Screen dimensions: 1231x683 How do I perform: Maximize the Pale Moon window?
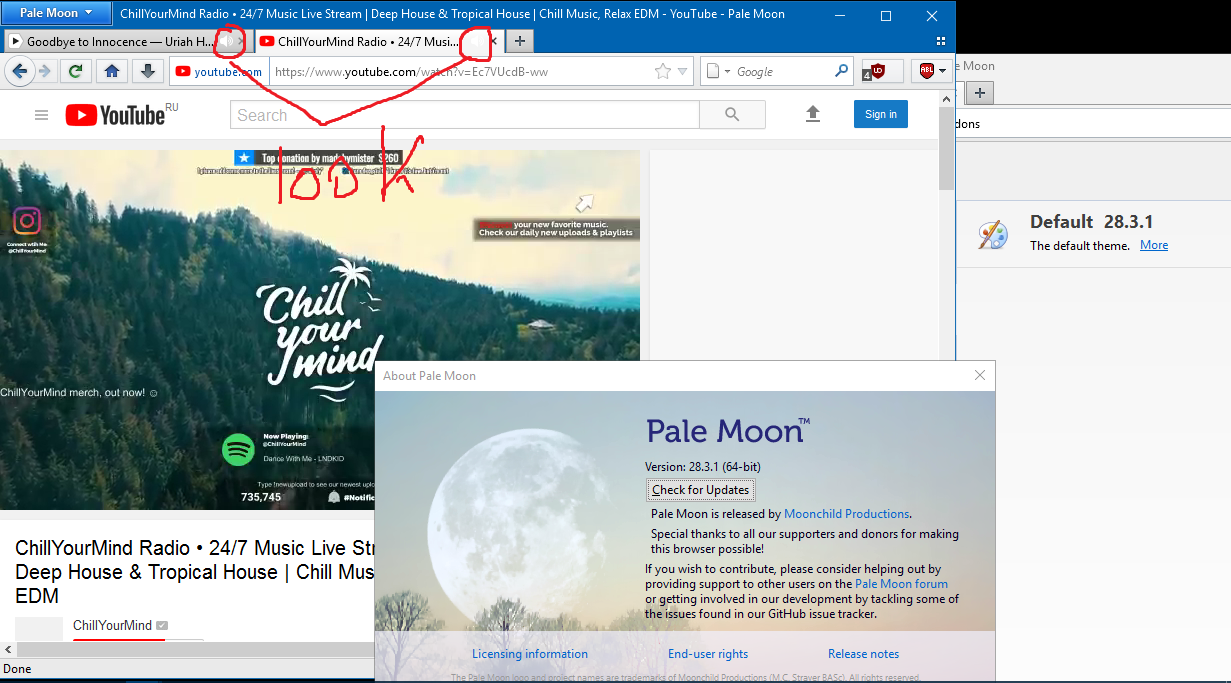[x=886, y=15]
